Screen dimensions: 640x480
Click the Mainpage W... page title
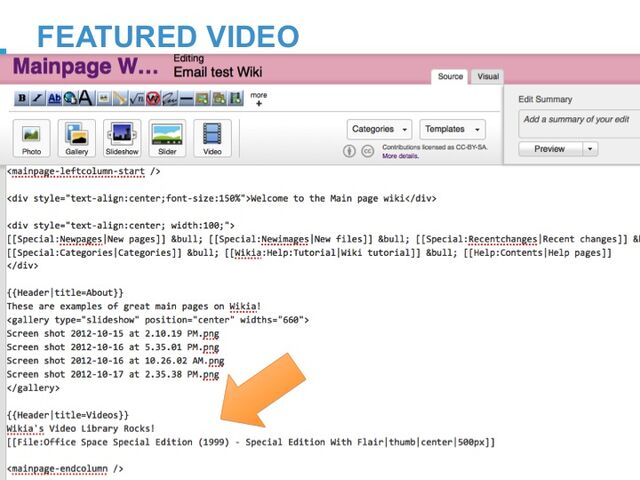85,66
